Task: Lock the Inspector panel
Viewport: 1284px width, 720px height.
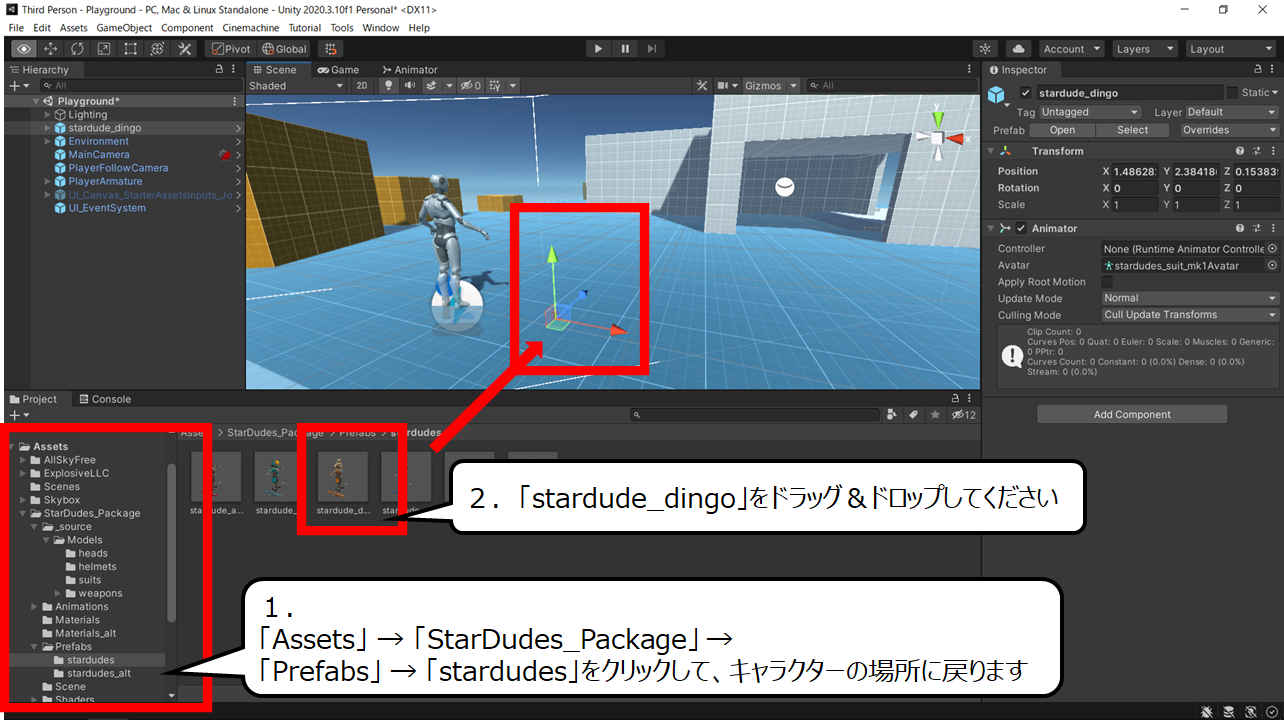Action: [x=1259, y=70]
